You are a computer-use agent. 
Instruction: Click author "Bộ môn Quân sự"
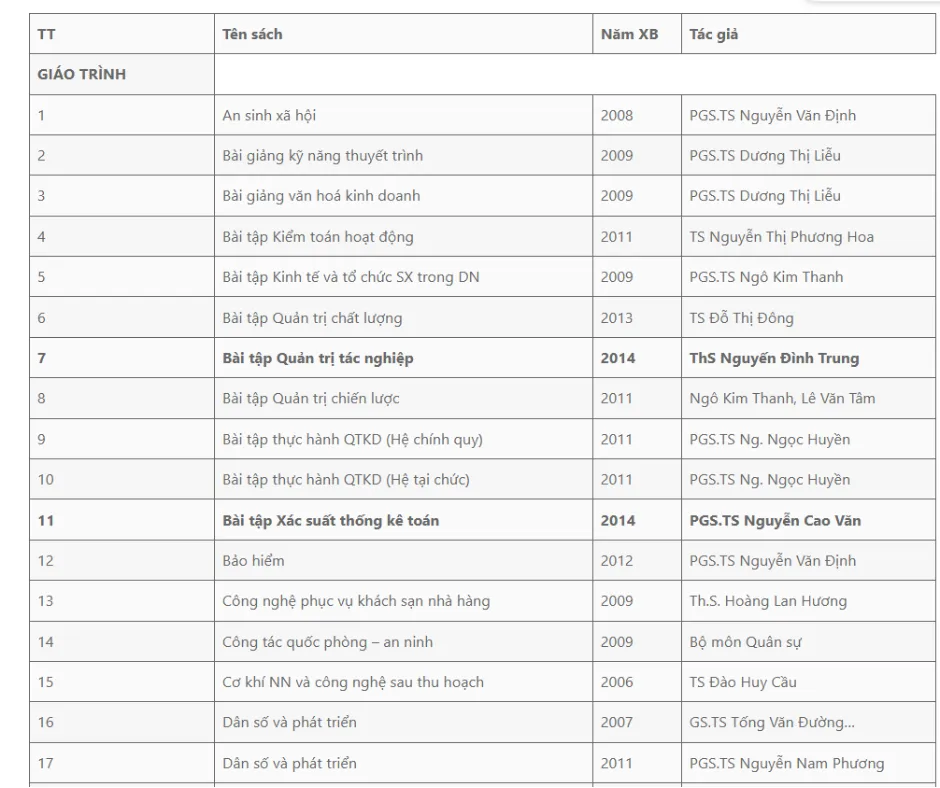pos(745,642)
